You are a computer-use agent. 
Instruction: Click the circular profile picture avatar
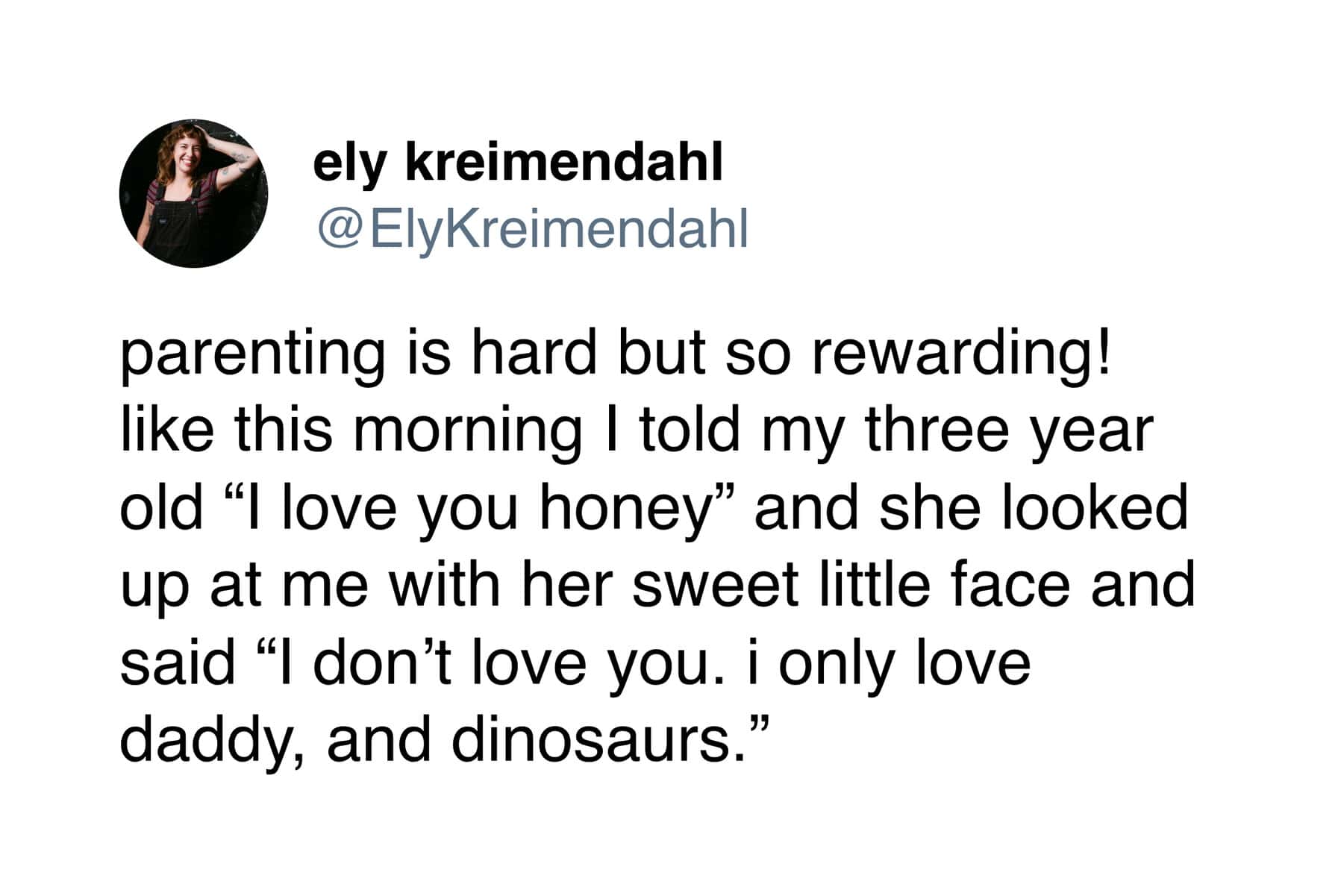[193, 193]
